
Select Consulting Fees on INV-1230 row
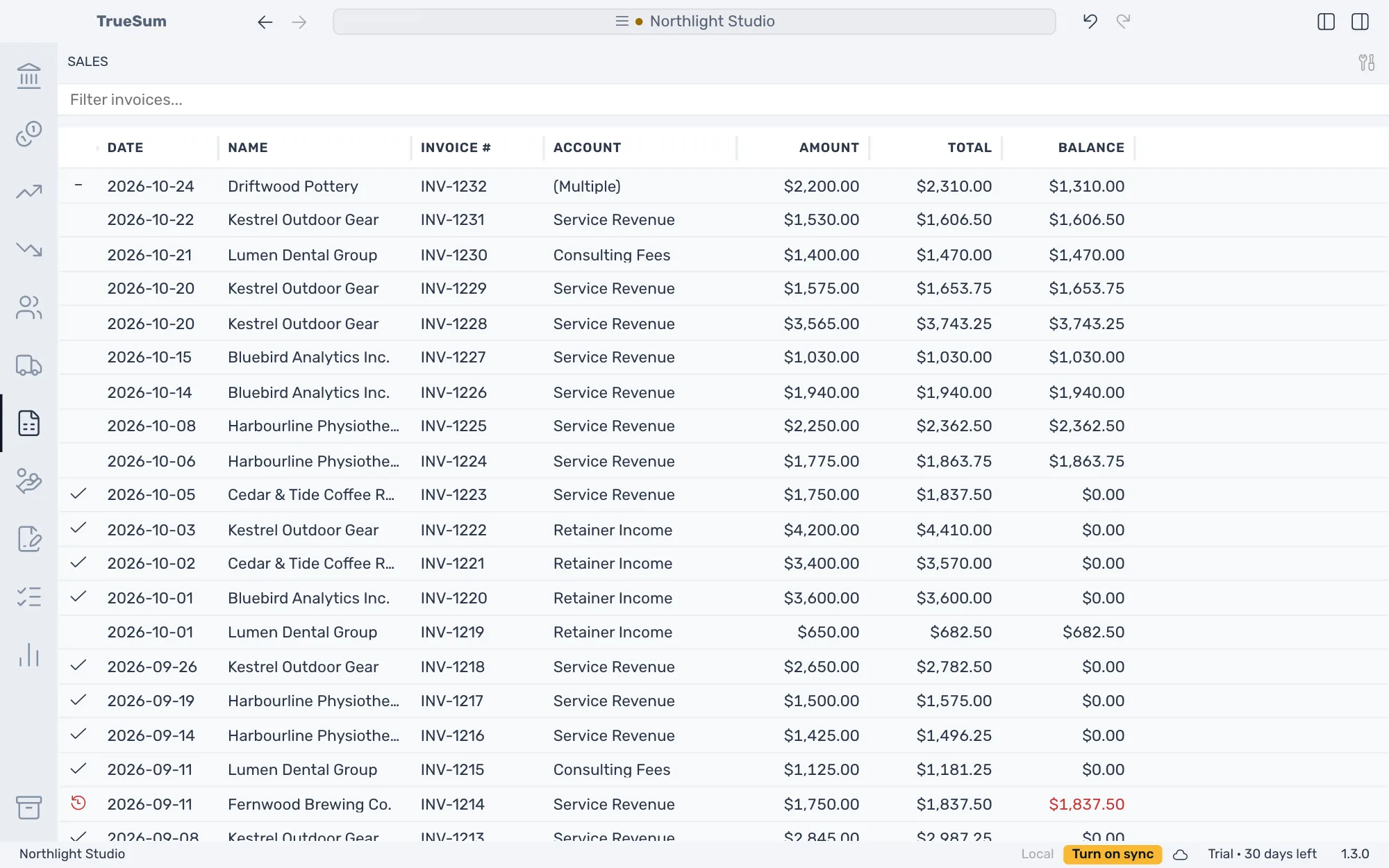pyautogui.click(x=612, y=255)
